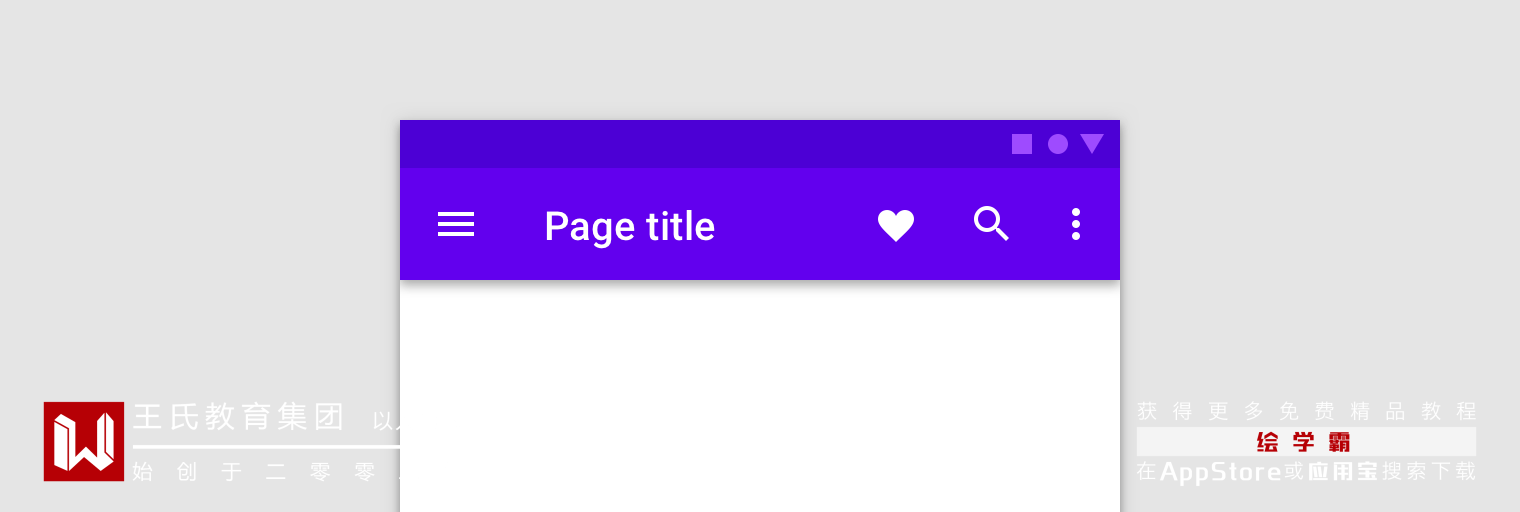Click the white content area below the app bar
The image size is (1520, 512).
pos(760,400)
